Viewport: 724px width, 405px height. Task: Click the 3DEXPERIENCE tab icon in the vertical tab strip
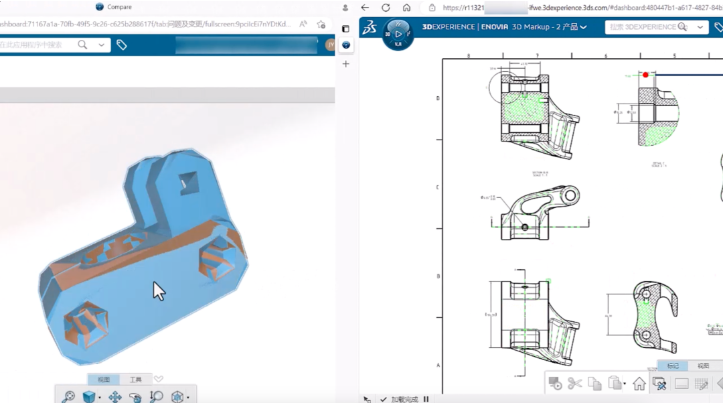point(346,45)
